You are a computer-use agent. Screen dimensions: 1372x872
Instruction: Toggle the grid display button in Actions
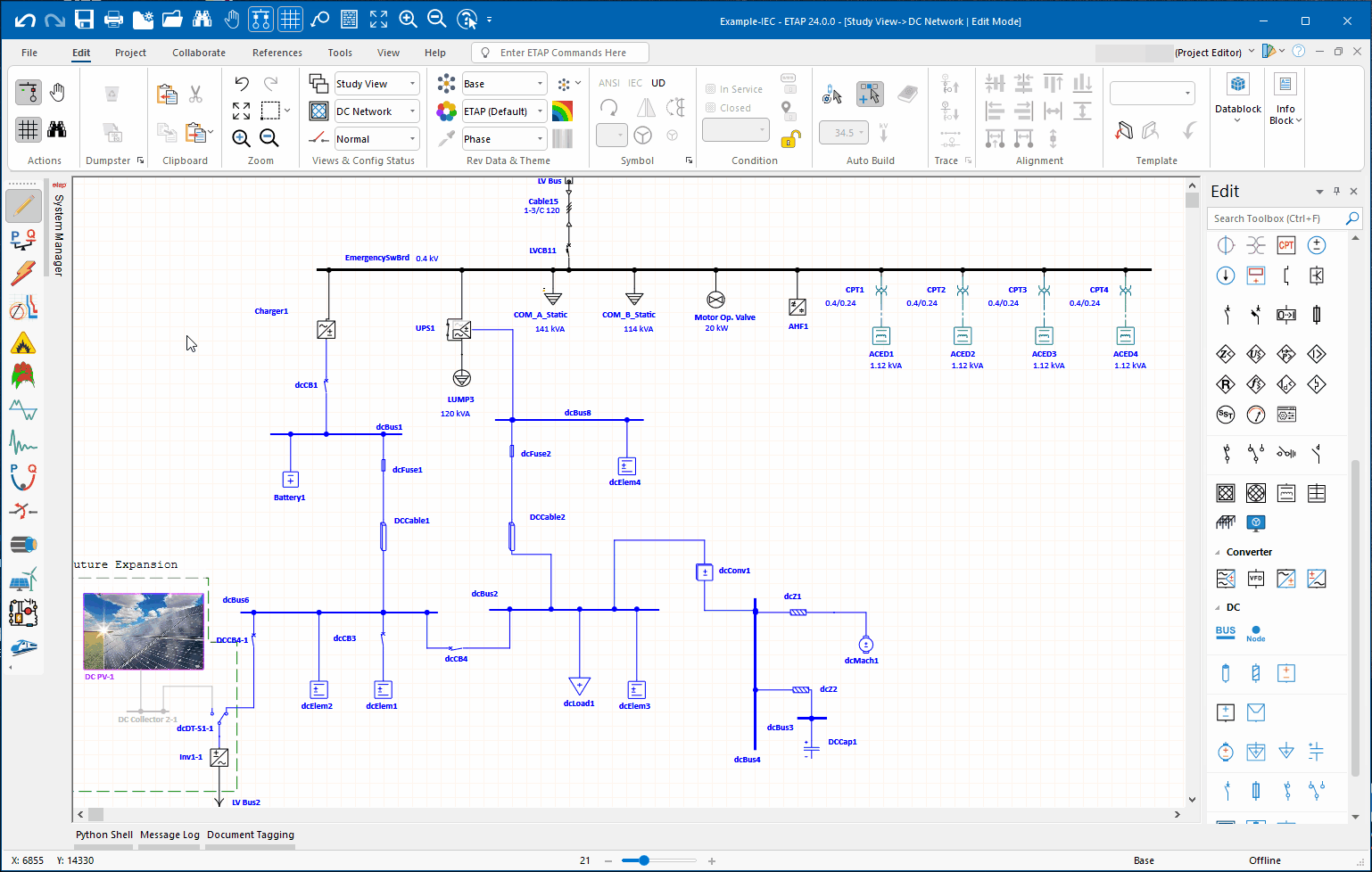tap(29, 130)
